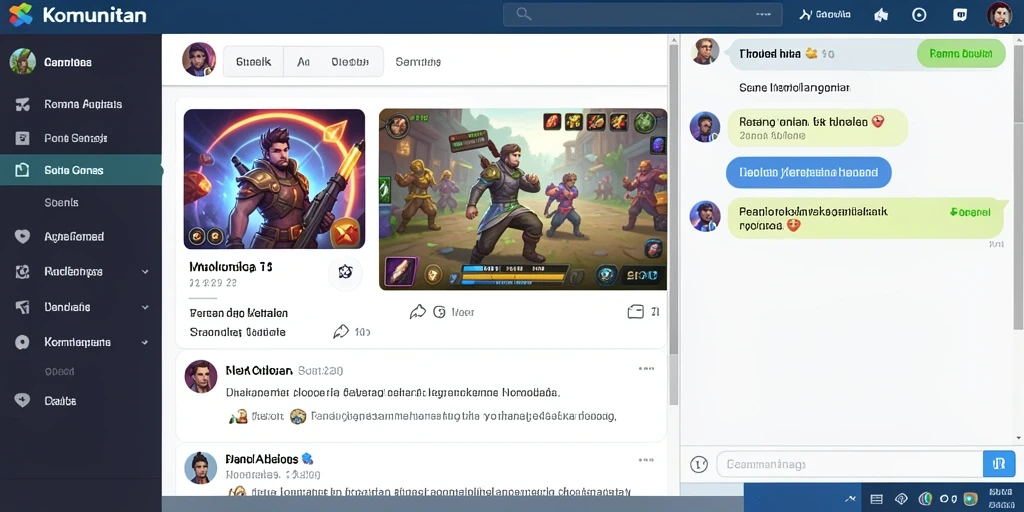Select the highlighted Sotte Gones sidebar item

pos(81,170)
